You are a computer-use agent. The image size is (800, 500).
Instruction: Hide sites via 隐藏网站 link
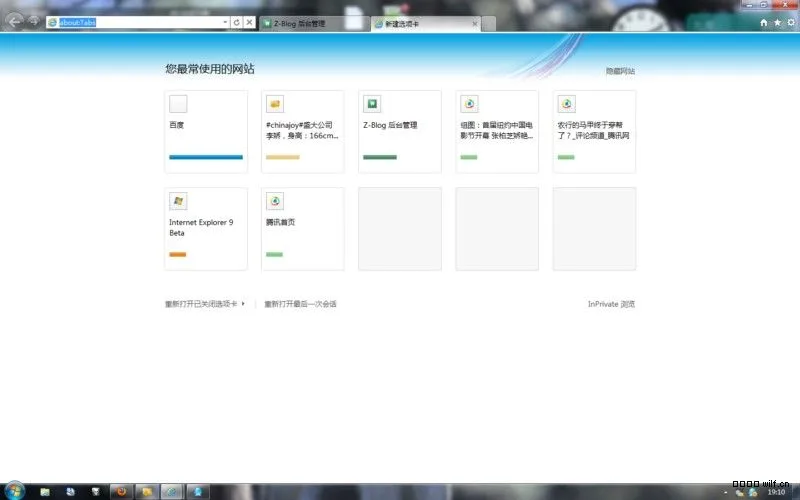click(620, 71)
